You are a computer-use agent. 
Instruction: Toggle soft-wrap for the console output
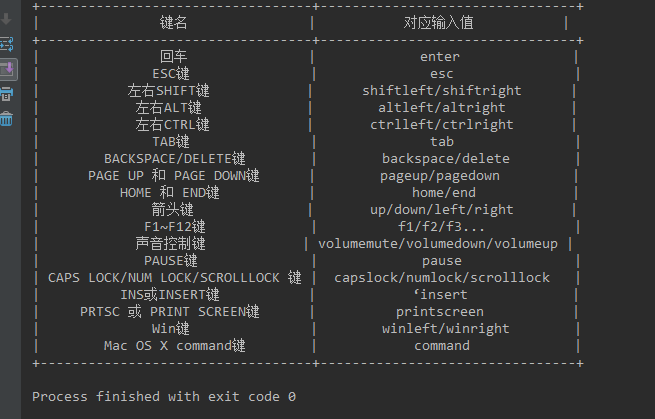click(6, 44)
